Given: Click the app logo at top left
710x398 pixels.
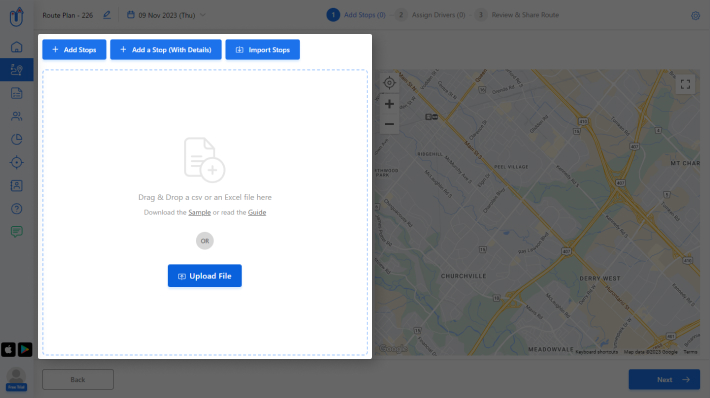Looking at the screenshot, I should [16, 17].
